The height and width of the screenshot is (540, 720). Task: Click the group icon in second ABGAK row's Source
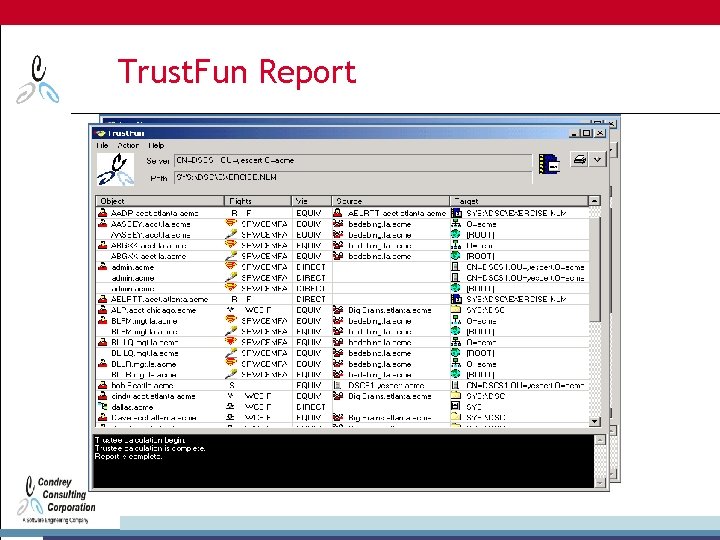(338, 256)
